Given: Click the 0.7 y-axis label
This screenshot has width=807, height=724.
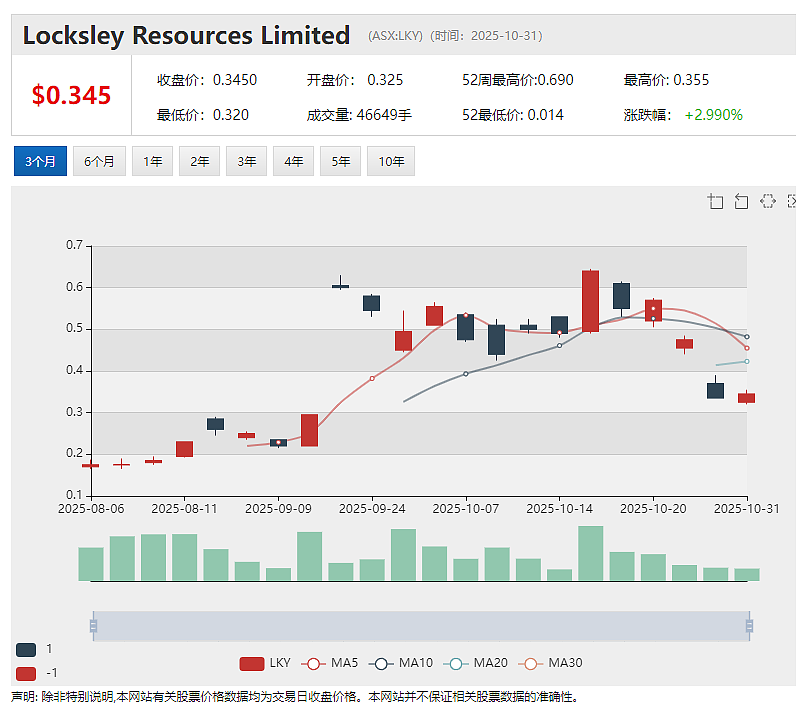Looking at the screenshot, I should [x=74, y=245].
